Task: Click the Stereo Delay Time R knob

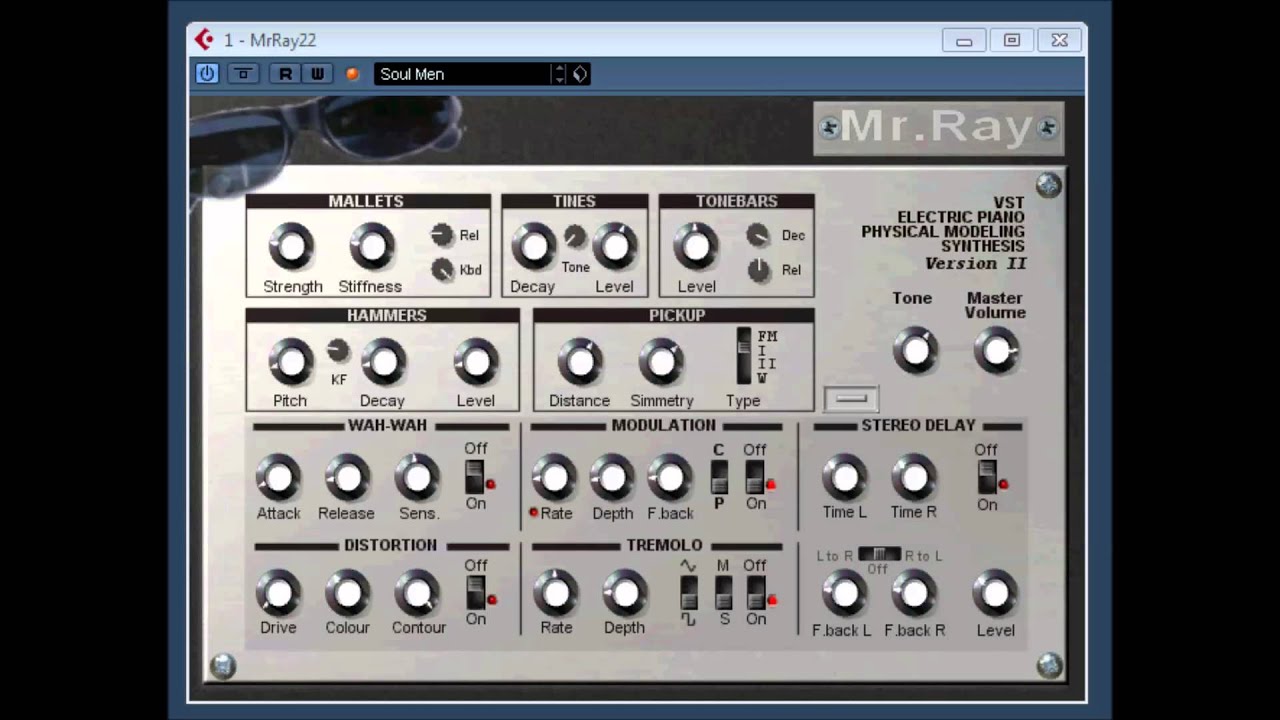Action: pyautogui.click(x=914, y=477)
